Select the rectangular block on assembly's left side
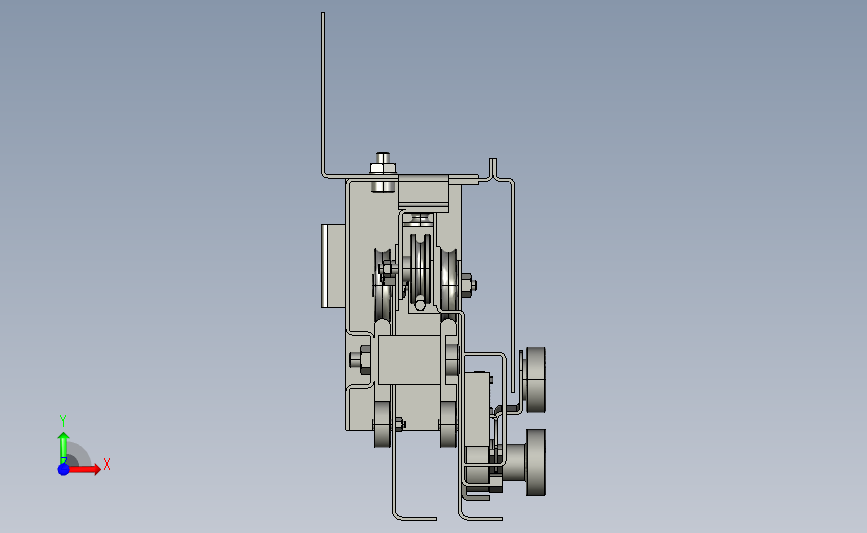The width and height of the screenshot is (867, 533). click(333, 266)
